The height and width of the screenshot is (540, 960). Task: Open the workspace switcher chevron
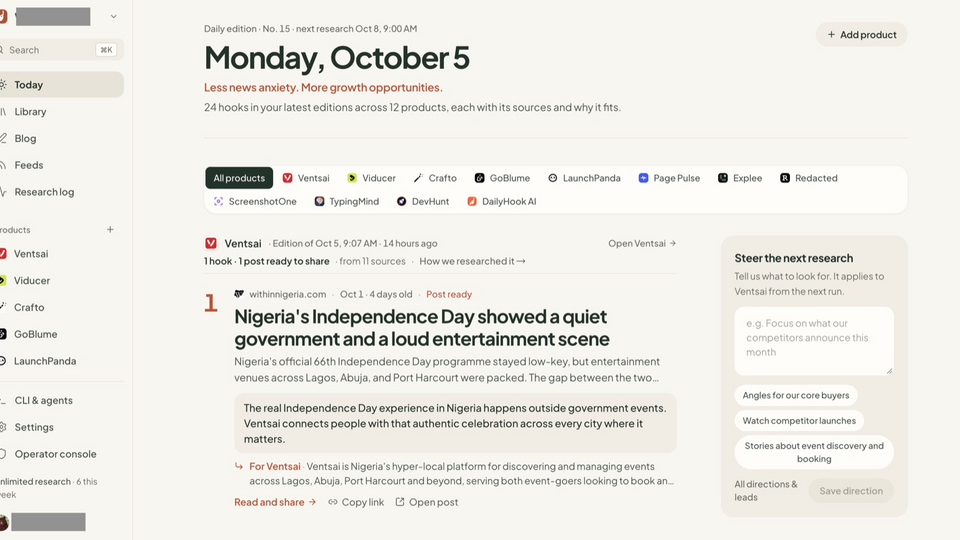click(113, 17)
